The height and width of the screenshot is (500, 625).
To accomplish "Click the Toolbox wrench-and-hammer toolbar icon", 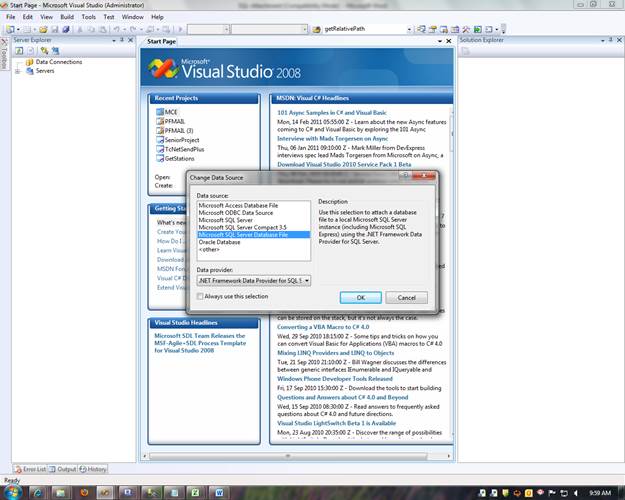I will [466, 29].
